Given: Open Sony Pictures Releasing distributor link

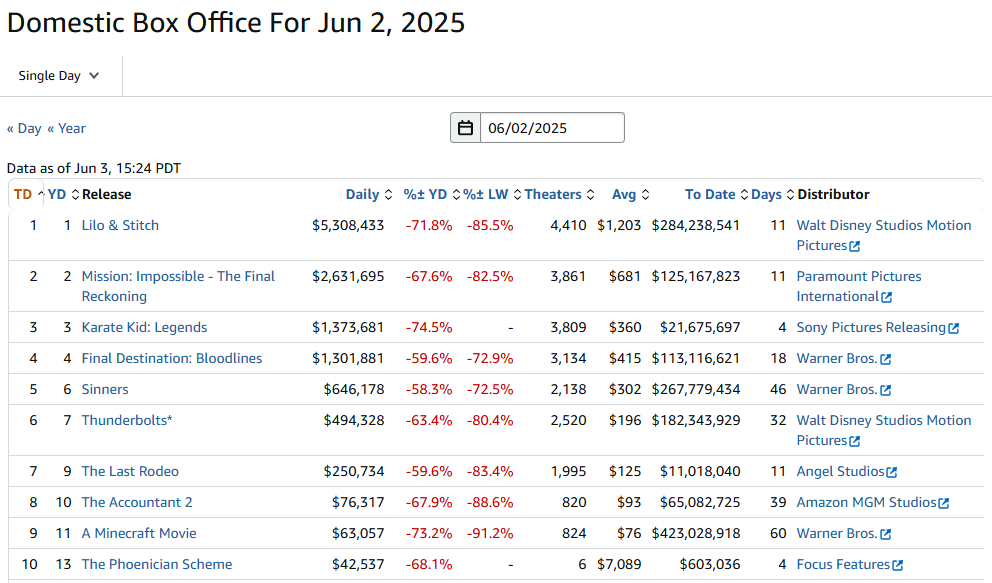Looking at the screenshot, I should [x=877, y=328].
